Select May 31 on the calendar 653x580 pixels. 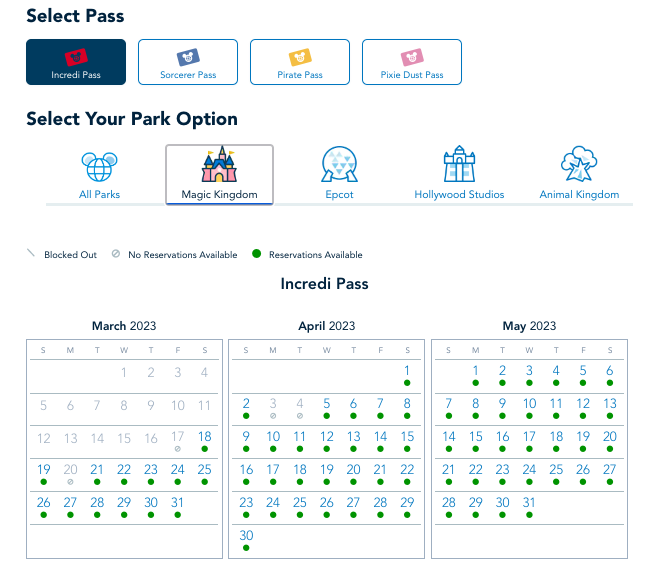pyautogui.click(x=529, y=502)
